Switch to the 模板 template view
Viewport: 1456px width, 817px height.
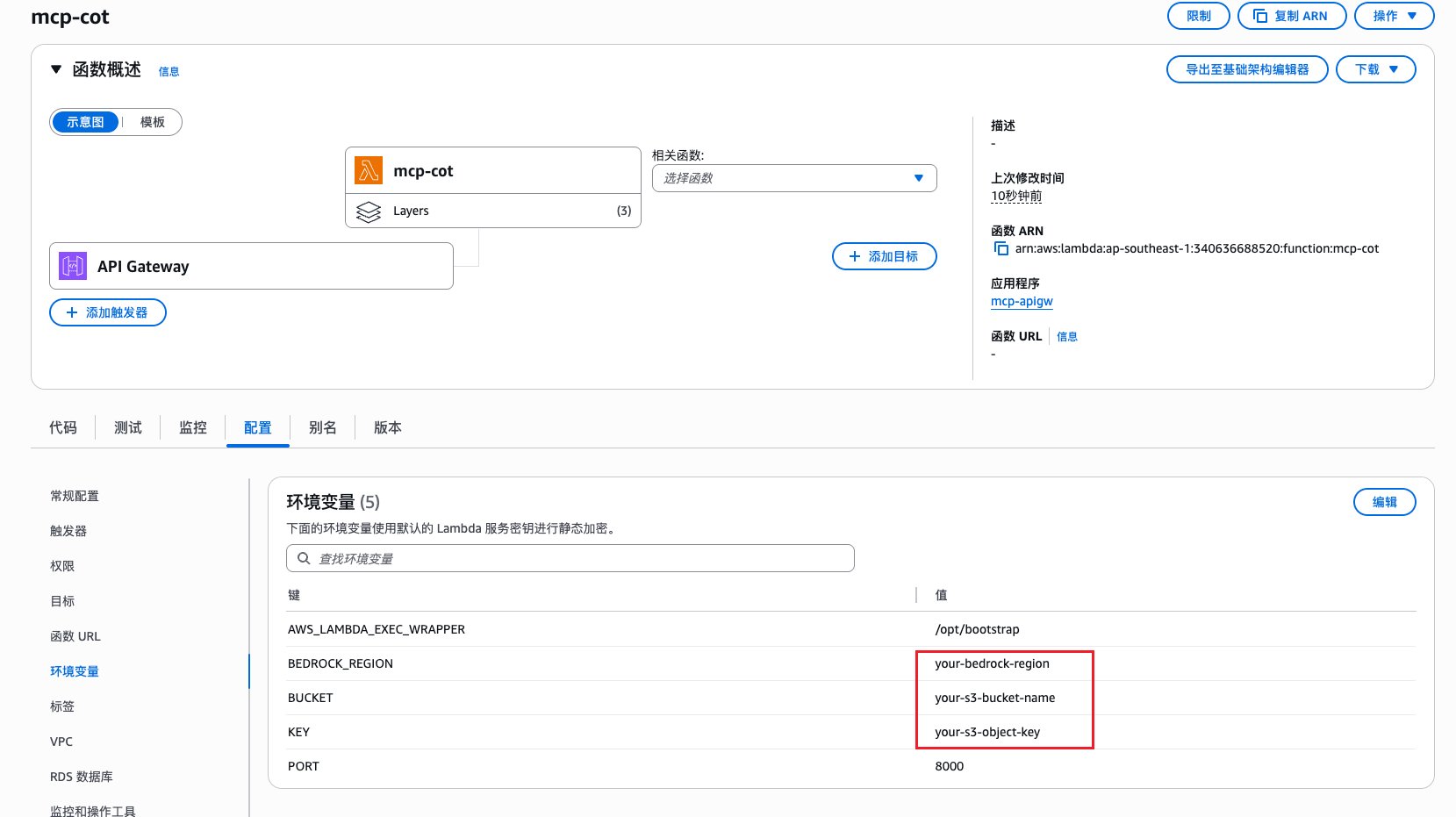(x=153, y=122)
